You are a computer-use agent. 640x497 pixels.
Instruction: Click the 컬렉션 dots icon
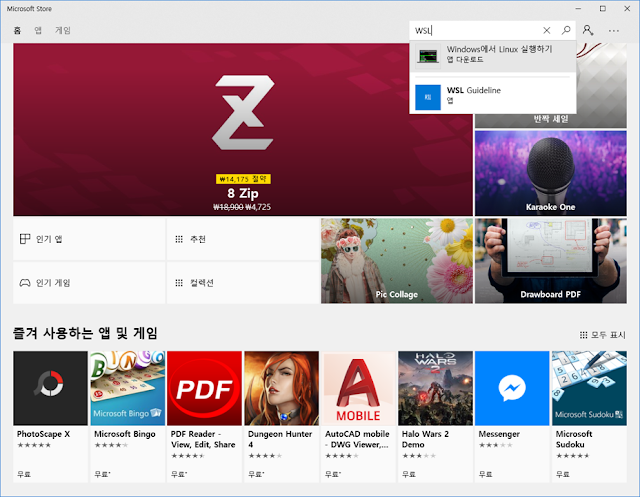[179, 283]
